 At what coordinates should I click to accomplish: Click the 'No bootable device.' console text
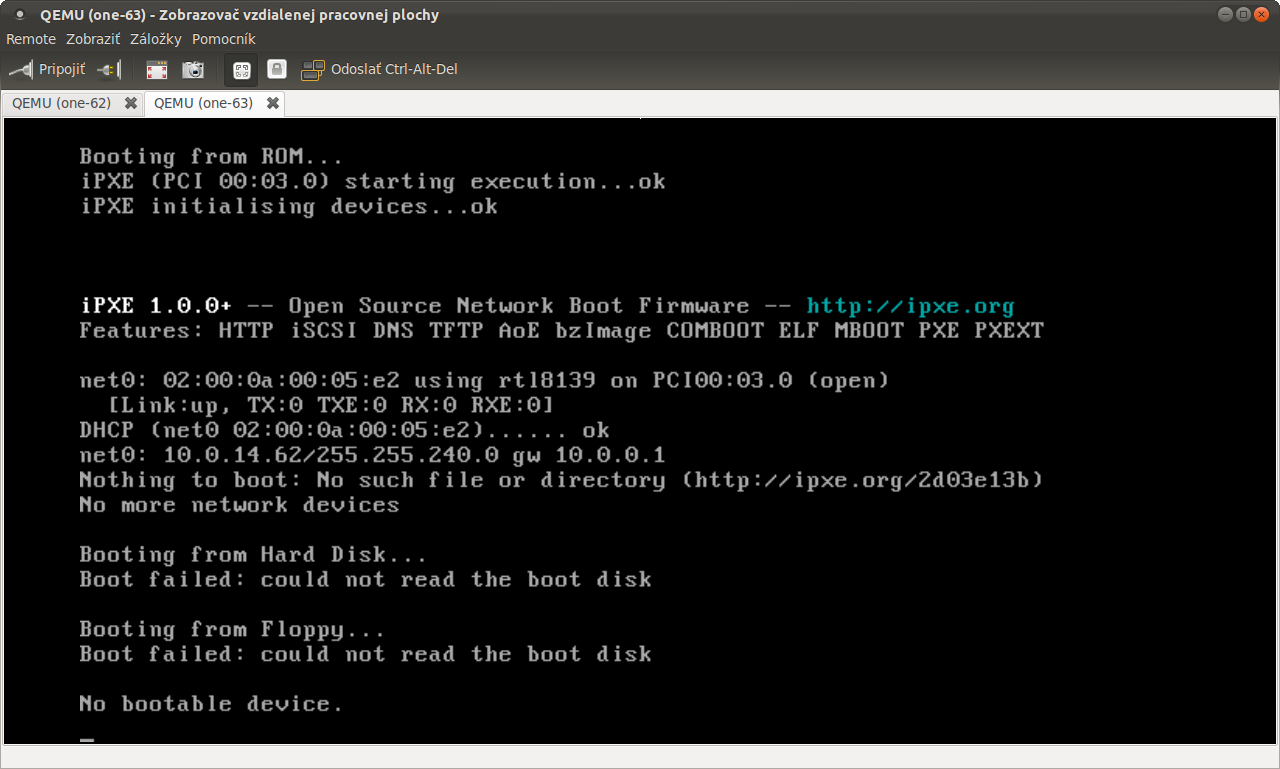(x=211, y=704)
